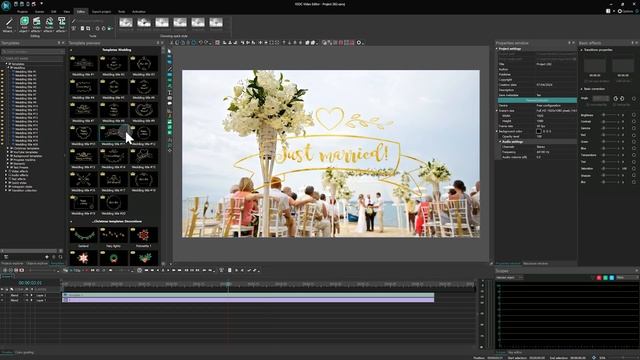Click the template search input field
Viewport: 640px width, 360px height.
coord(33,52)
